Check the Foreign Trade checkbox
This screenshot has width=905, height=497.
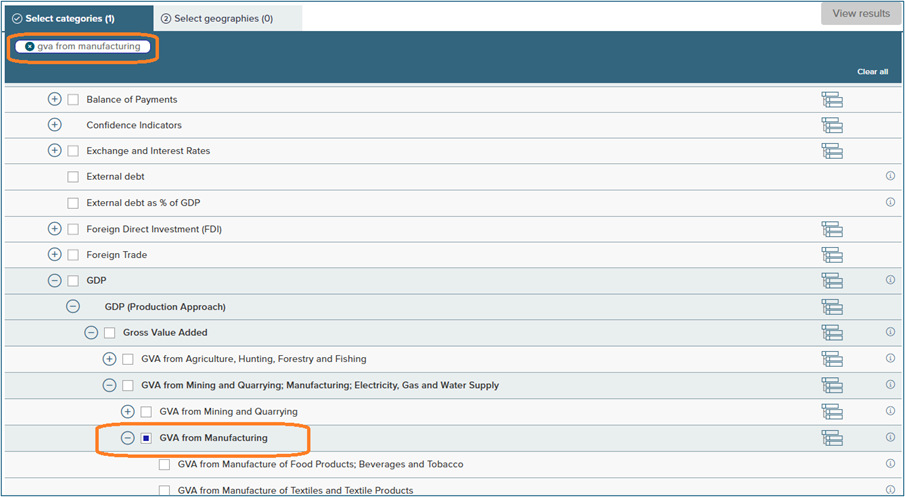[x=73, y=255]
